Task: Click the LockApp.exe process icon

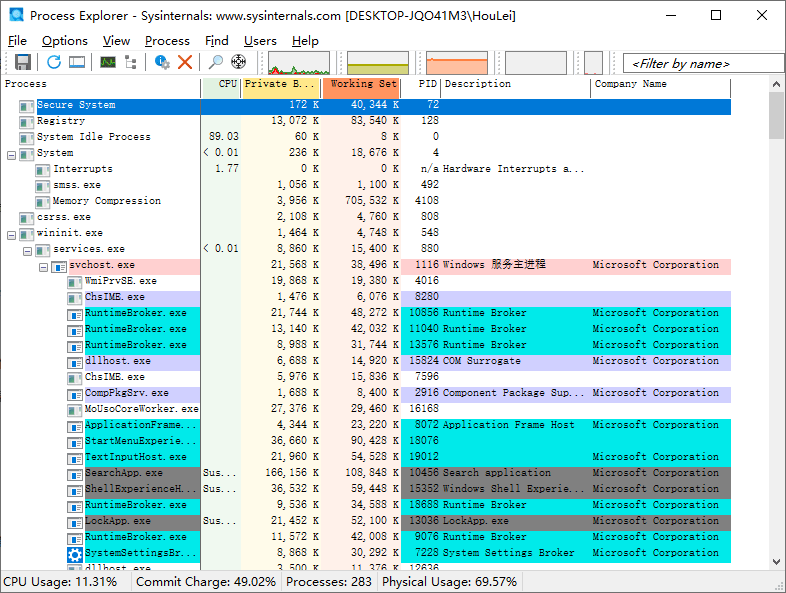Action: 75,522
